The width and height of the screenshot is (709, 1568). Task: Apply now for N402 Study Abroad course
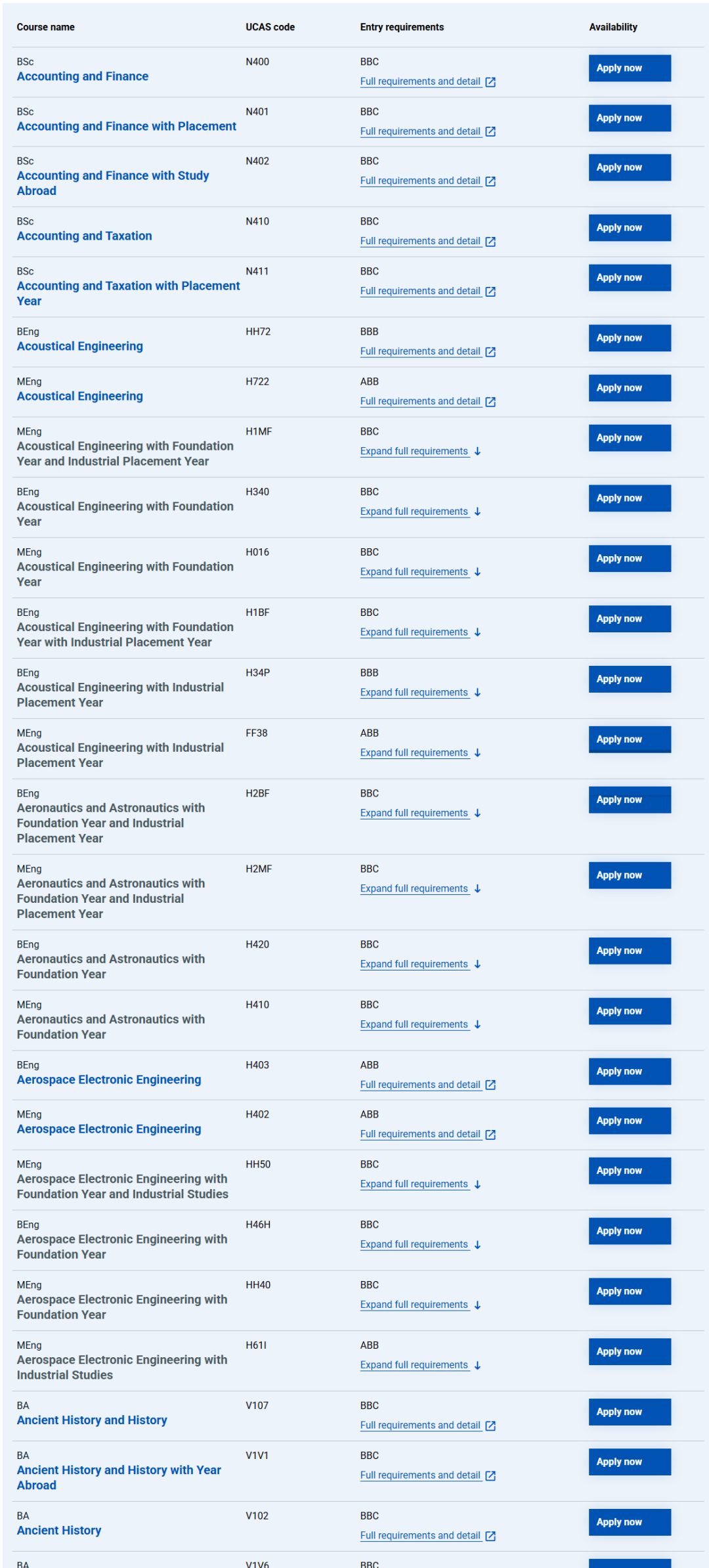click(630, 167)
